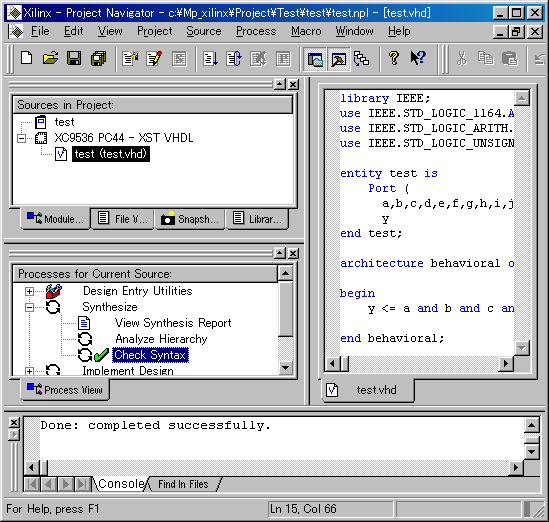Click the hierarchy view toolbar icon
This screenshot has height=522, width=549.
click(361, 59)
